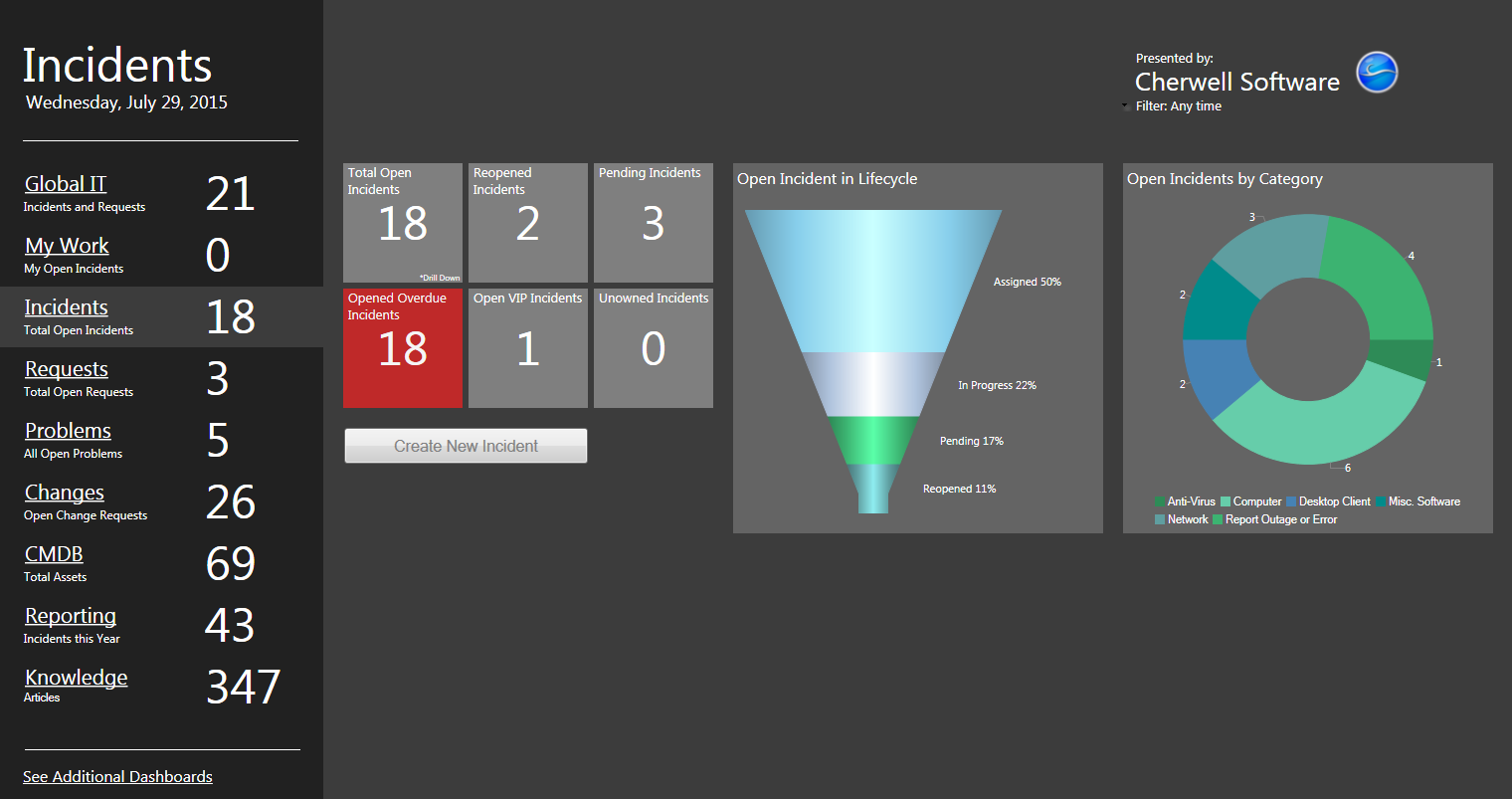Click the donut slice labeled 3
This screenshot has width=1512, height=799.
tap(1276, 254)
